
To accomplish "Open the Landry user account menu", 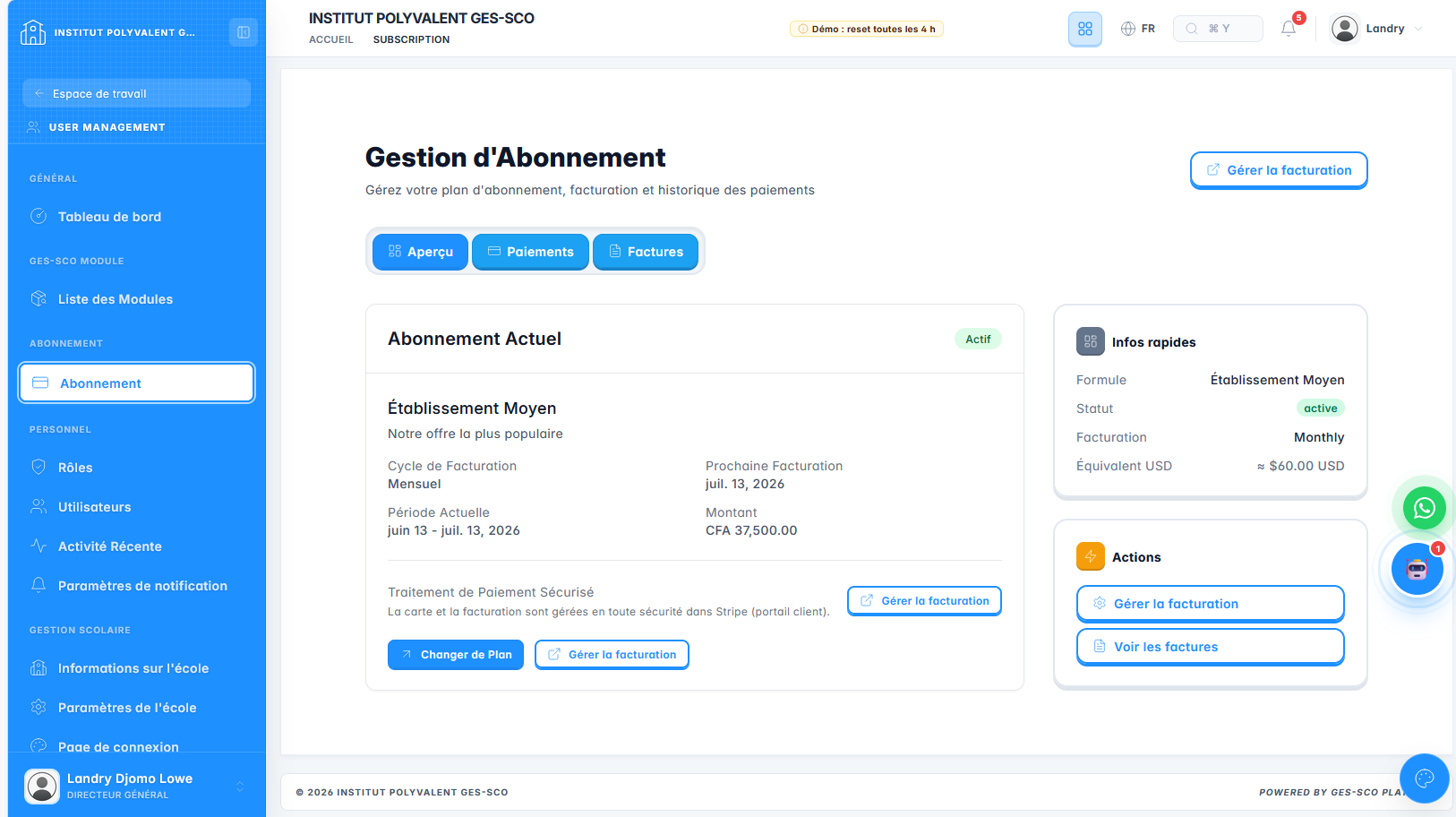I will [1377, 29].
